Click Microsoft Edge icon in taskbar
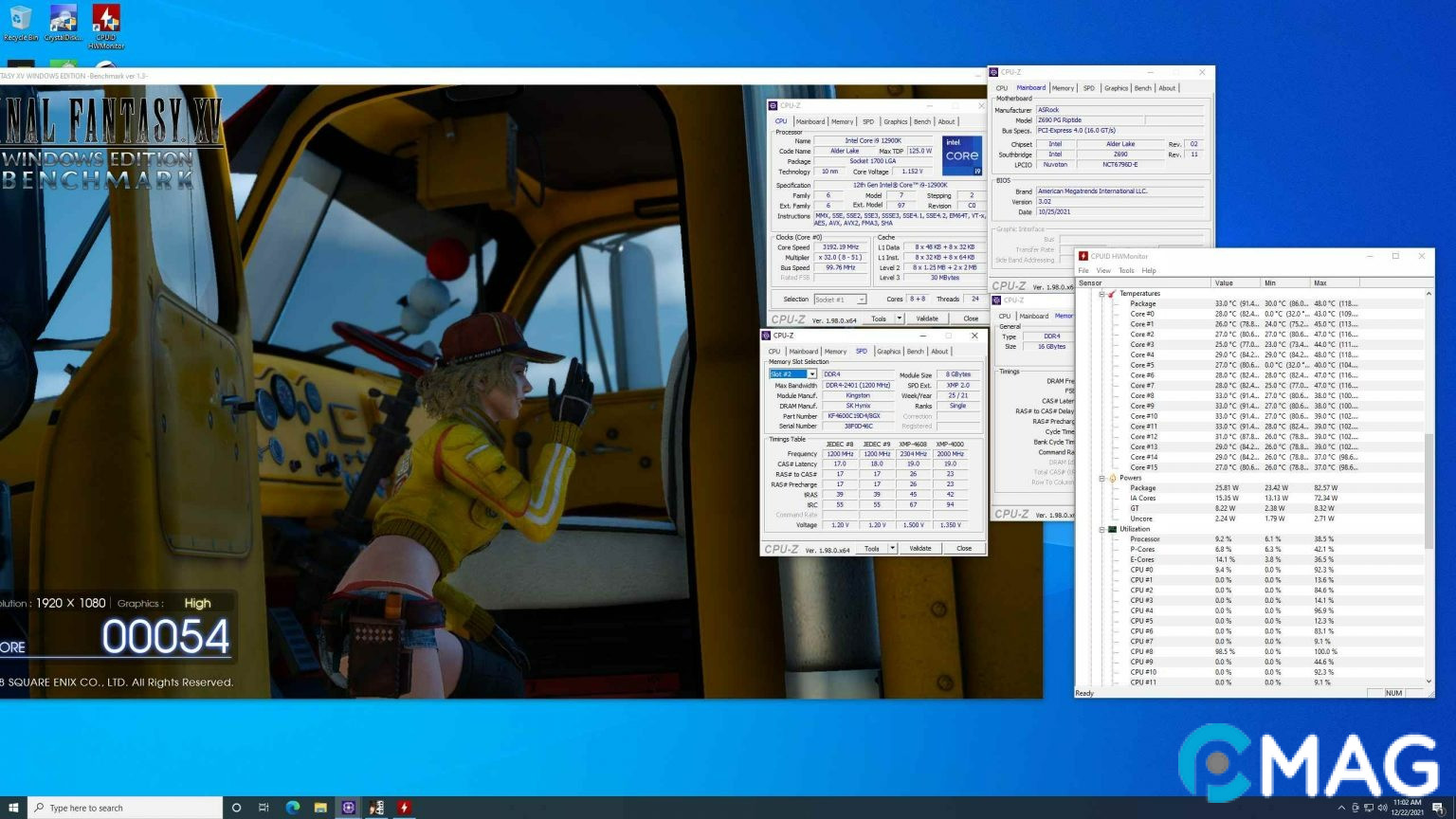The image size is (1456, 819). tap(293, 808)
